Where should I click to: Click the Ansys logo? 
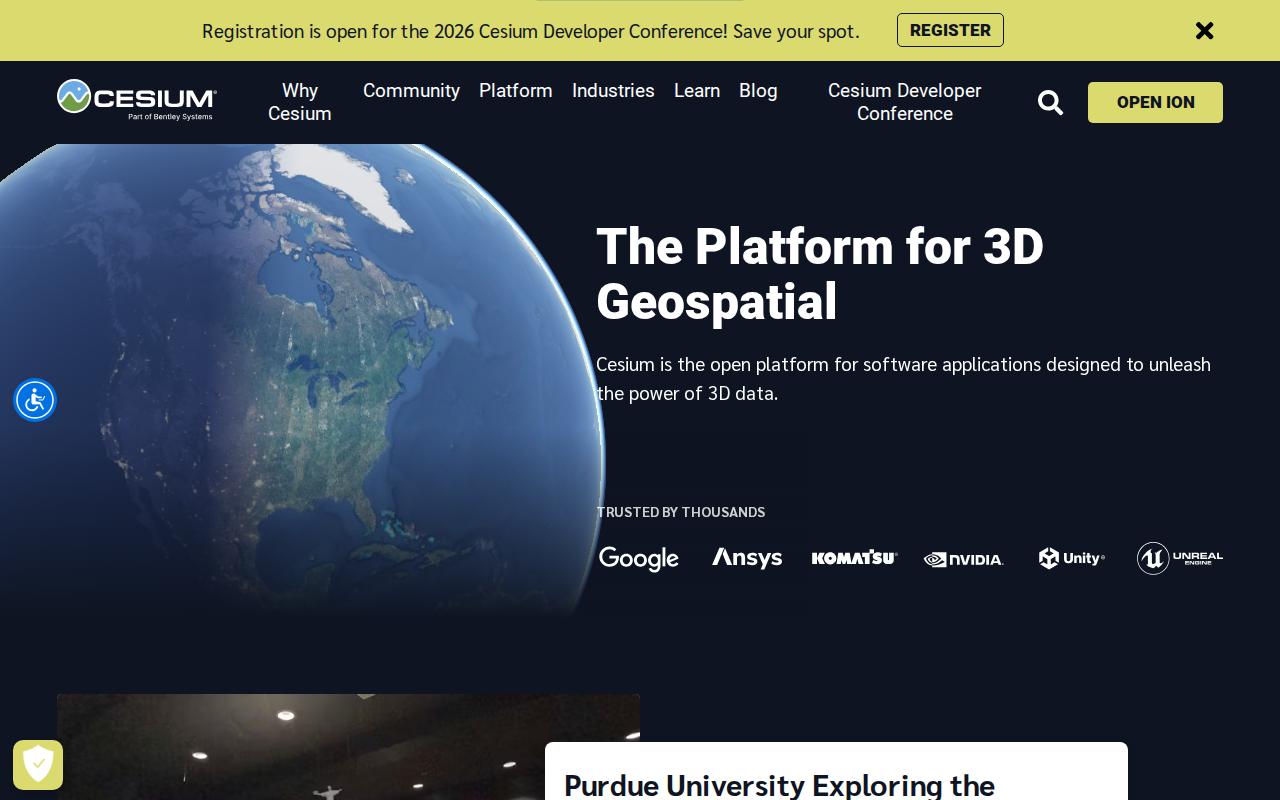pos(747,558)
